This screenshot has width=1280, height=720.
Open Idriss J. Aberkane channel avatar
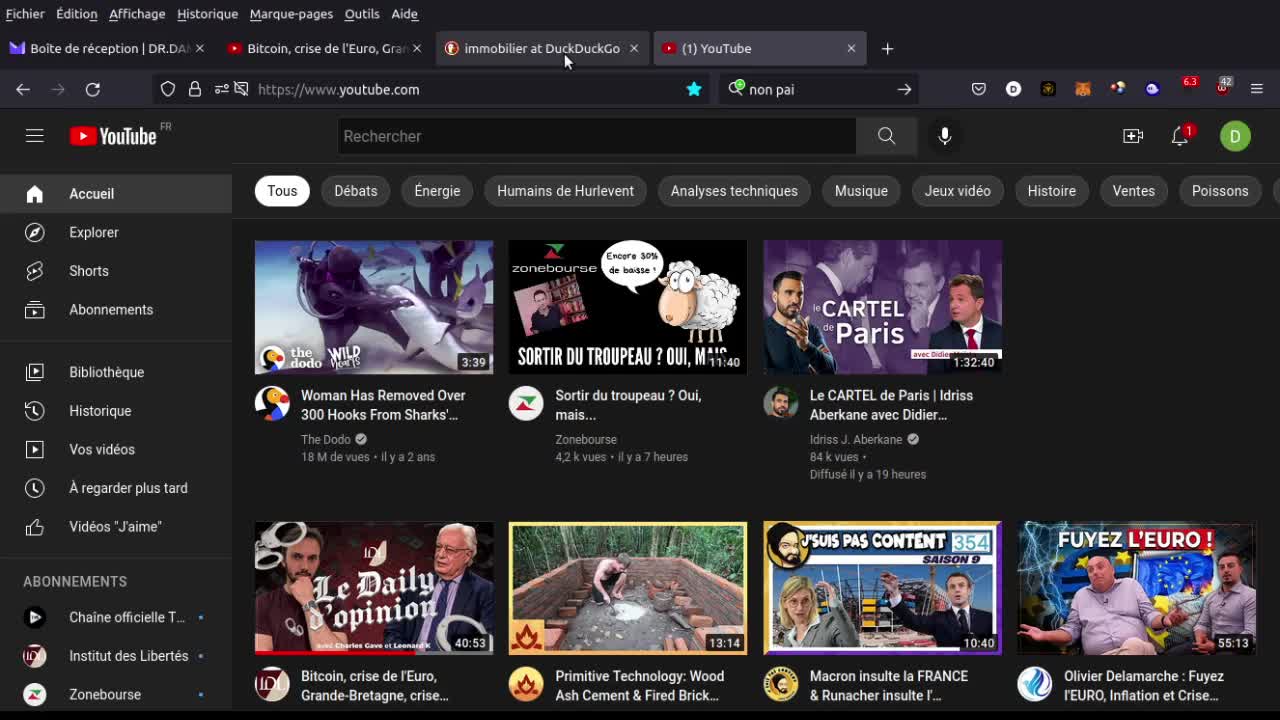coord(780,402)
